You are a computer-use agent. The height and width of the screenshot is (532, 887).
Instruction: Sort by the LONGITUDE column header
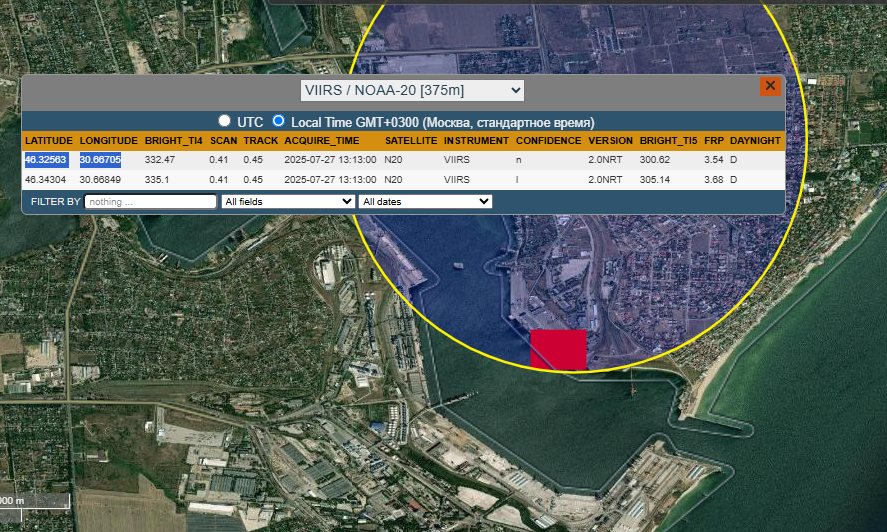click(109, 140)
